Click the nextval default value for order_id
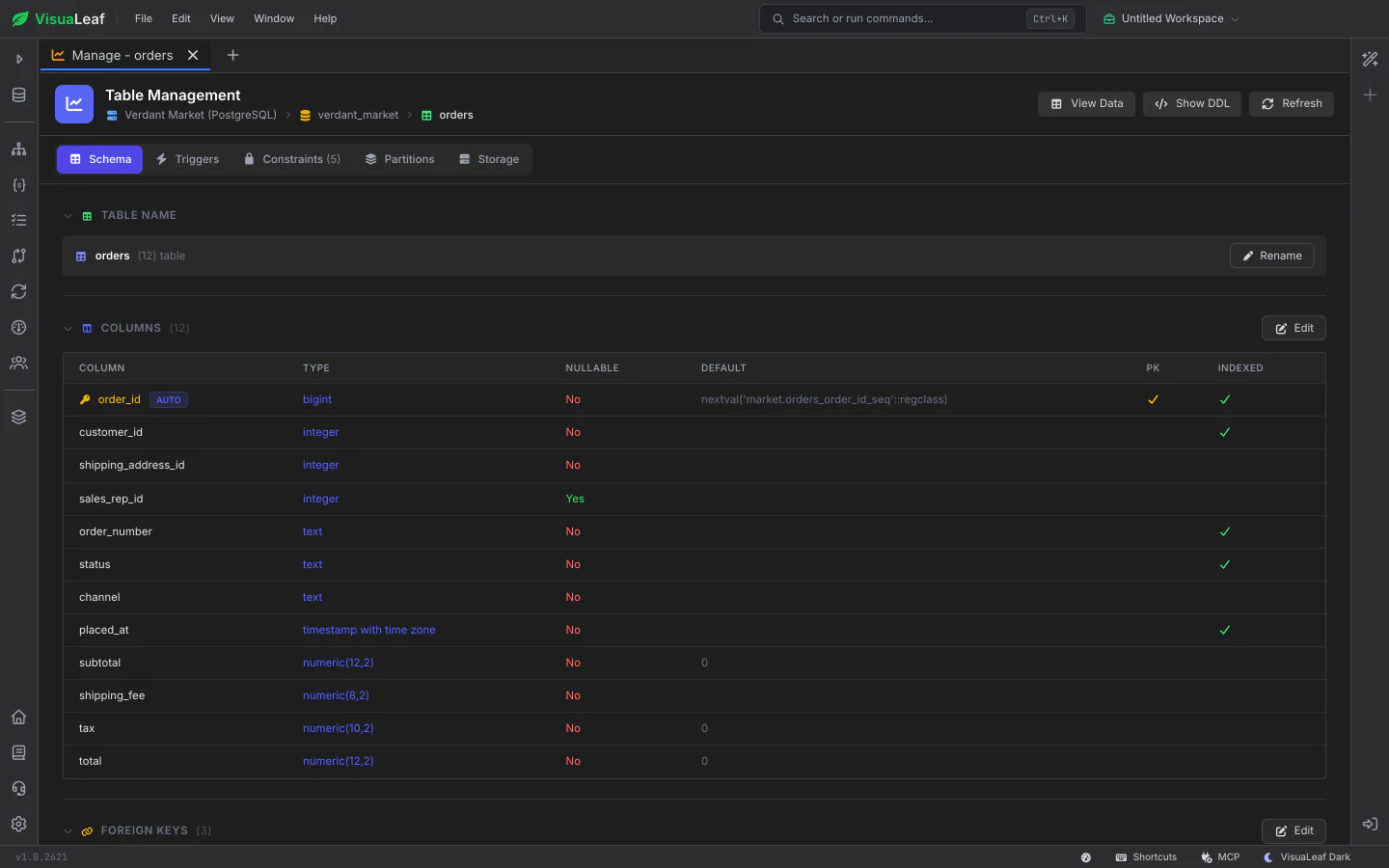 point(824,399)
